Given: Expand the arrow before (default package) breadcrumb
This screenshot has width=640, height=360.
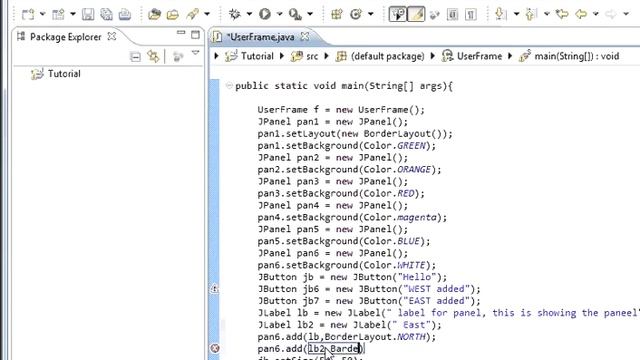Looking at the screenshot, I should click(x=326, y=56).
